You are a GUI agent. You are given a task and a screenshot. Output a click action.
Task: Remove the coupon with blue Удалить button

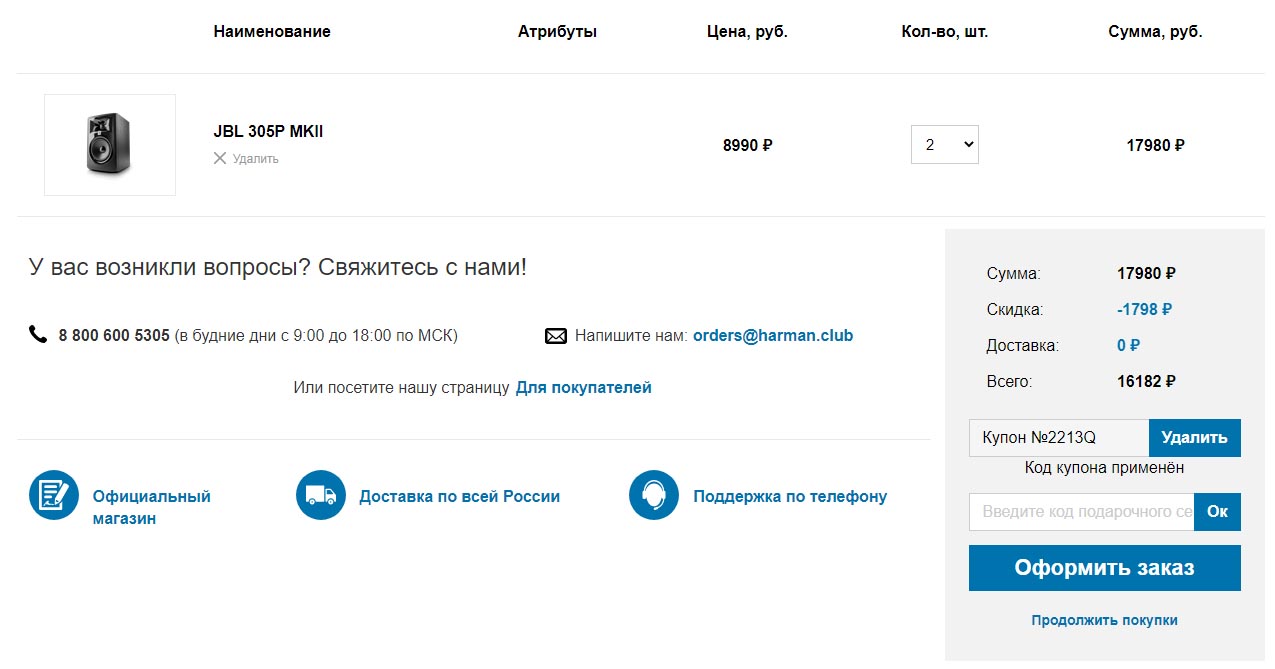pos(1195,438)
